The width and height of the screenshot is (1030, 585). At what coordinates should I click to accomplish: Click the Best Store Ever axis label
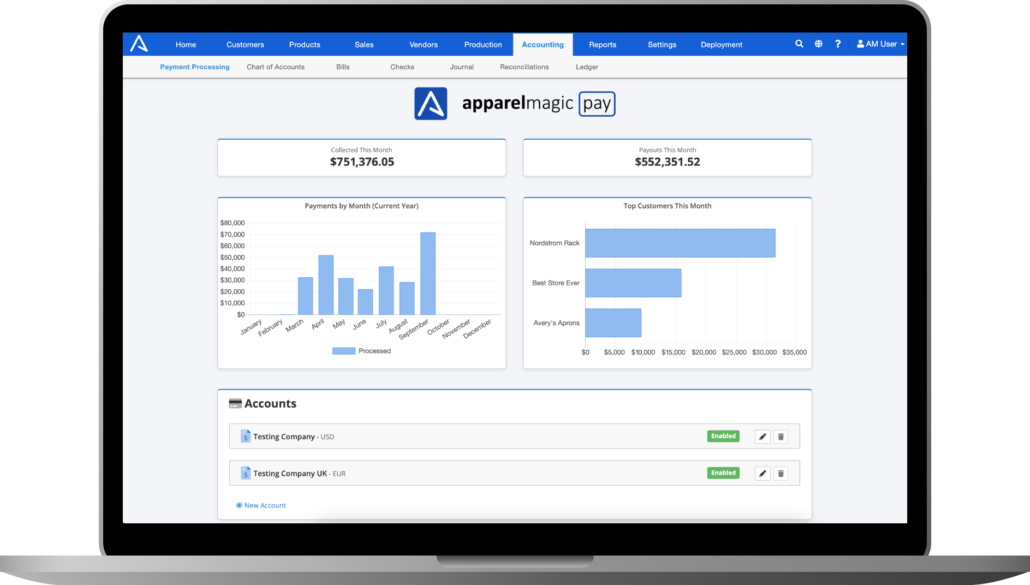556,283
